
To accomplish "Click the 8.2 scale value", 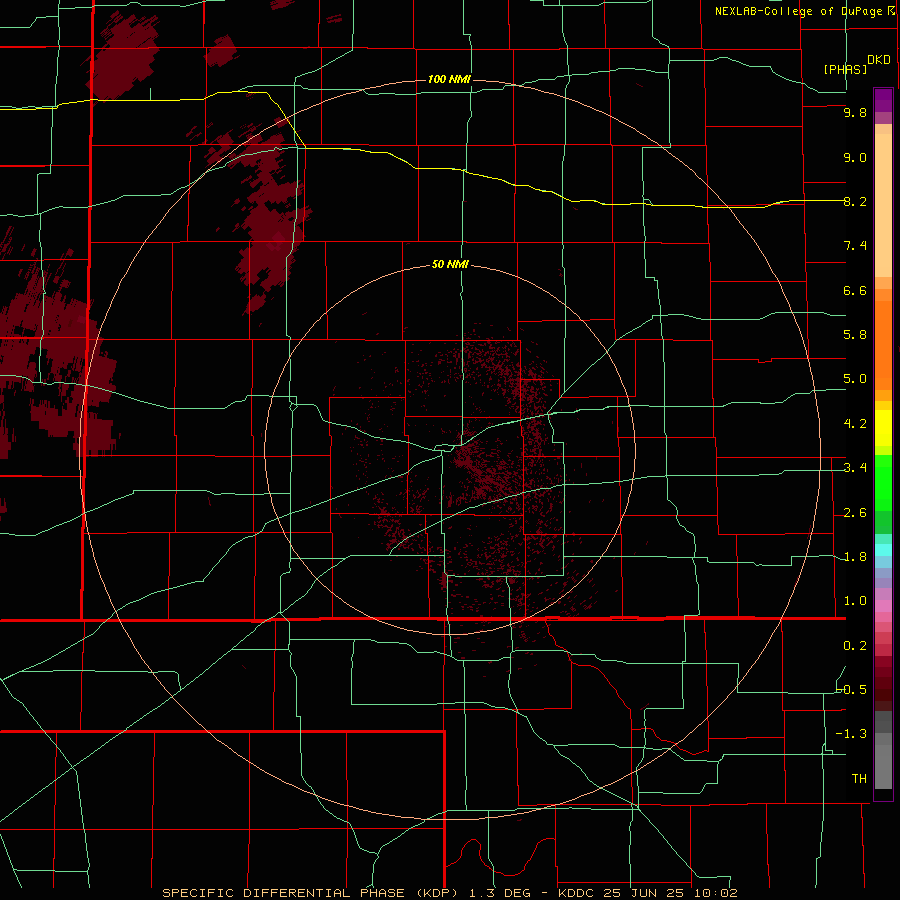I will coord(855,201).
